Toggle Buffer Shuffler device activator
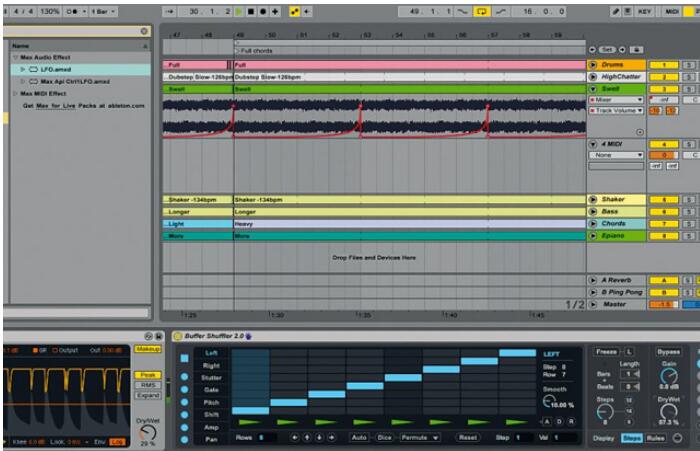This screenshot has width=700, height=451. (x=177, y=336)
